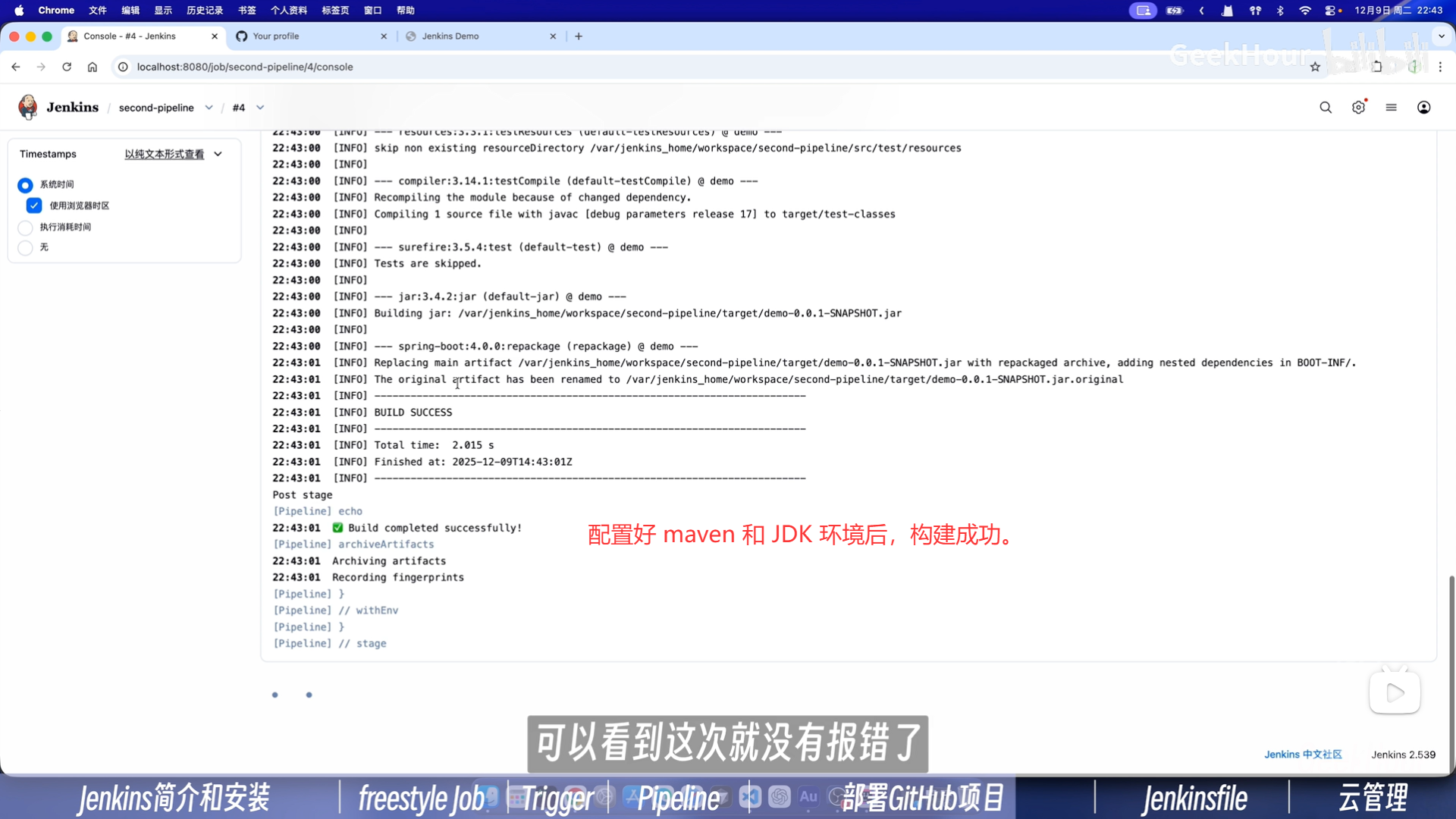Select the 执行消耗时间 radio option
This screenshot has height=819, width=1456.
[x=25, y=227]
